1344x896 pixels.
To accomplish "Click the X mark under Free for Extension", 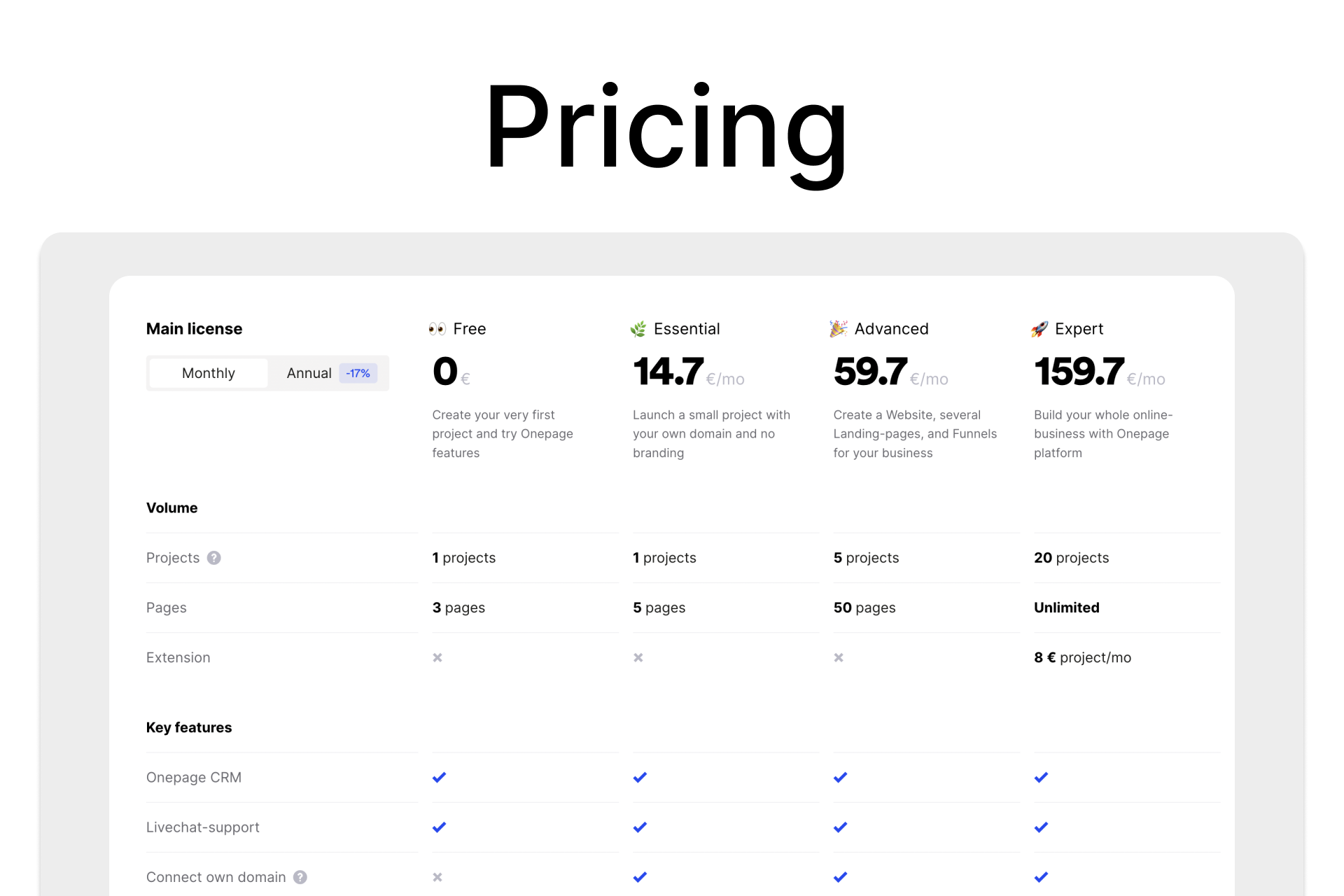I will pos(437,657).
